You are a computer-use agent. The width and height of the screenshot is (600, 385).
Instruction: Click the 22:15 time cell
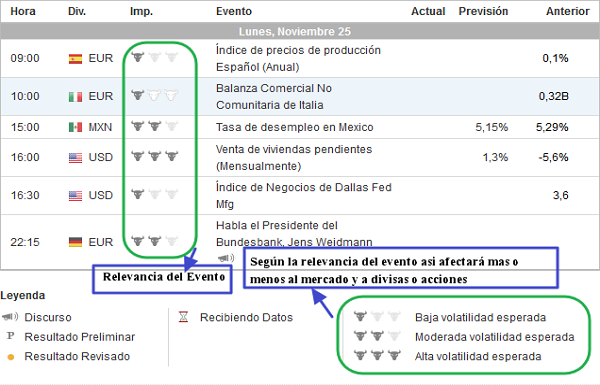25,242
